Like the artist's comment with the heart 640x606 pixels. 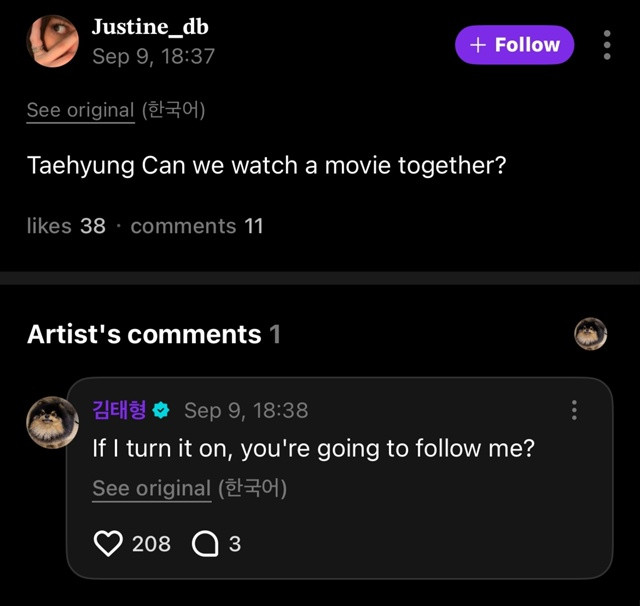pyautogui.click(x=106, y=543)
